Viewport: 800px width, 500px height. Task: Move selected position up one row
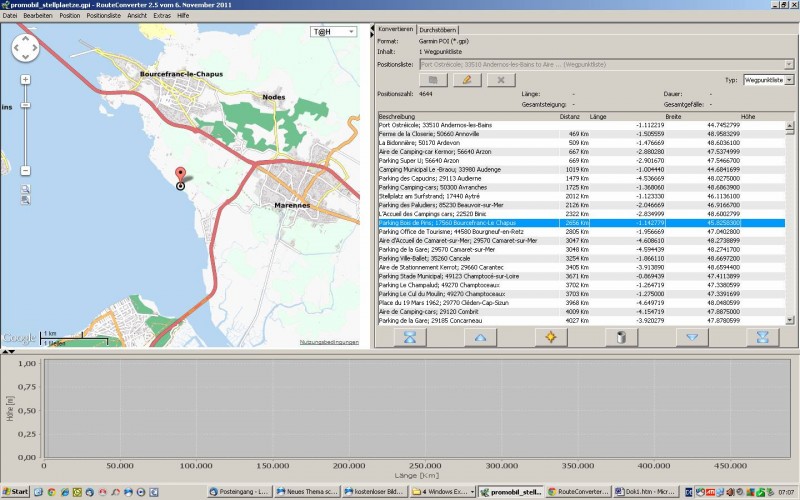point(480,337)
